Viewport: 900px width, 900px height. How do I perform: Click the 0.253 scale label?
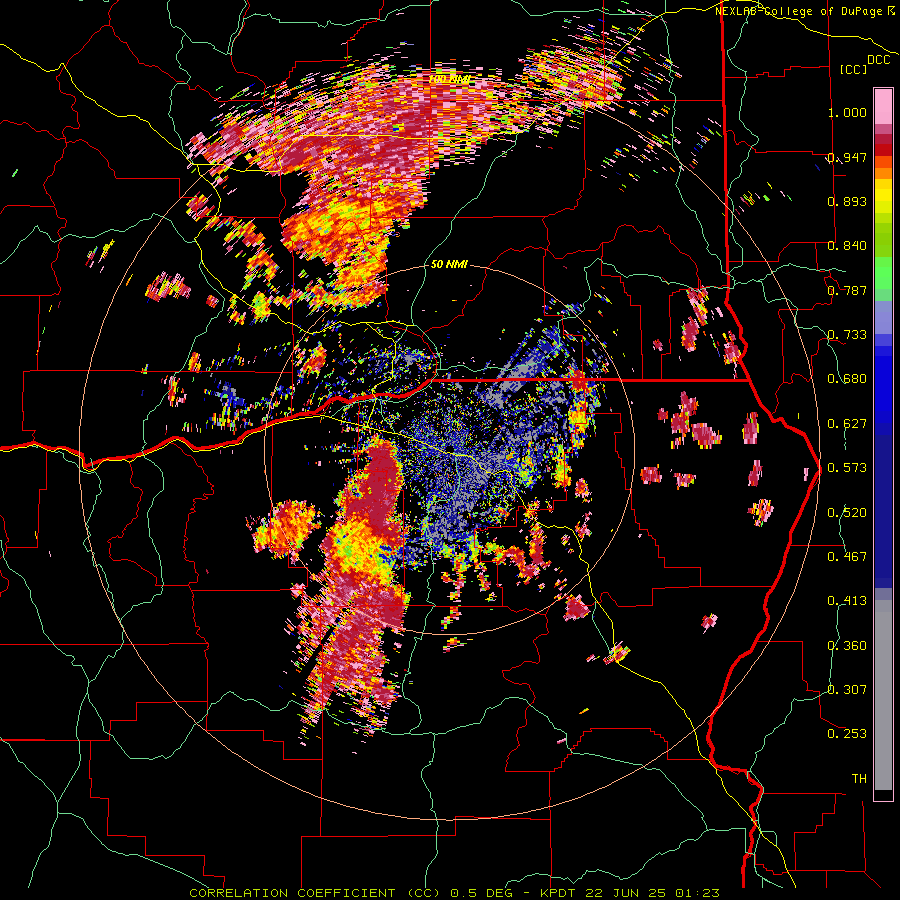click(x=847, y=734)
